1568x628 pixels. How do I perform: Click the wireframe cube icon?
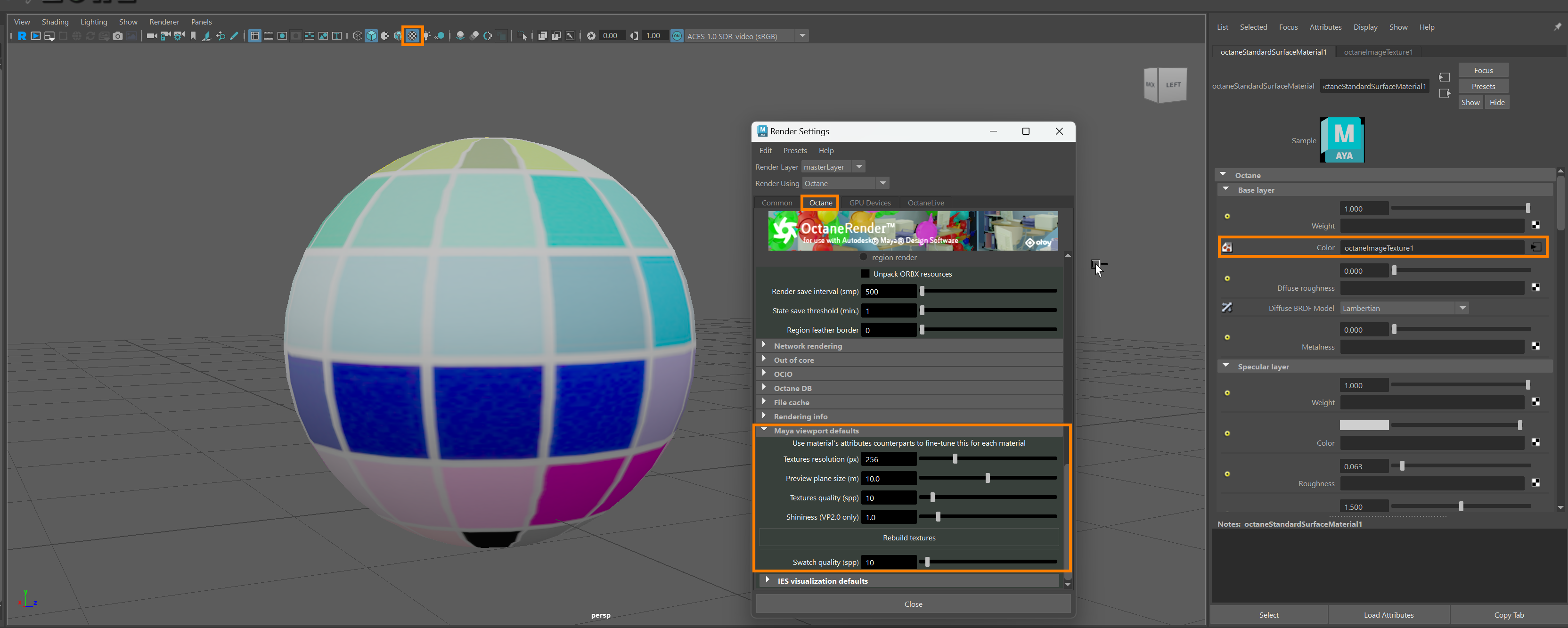pos(358,36)
